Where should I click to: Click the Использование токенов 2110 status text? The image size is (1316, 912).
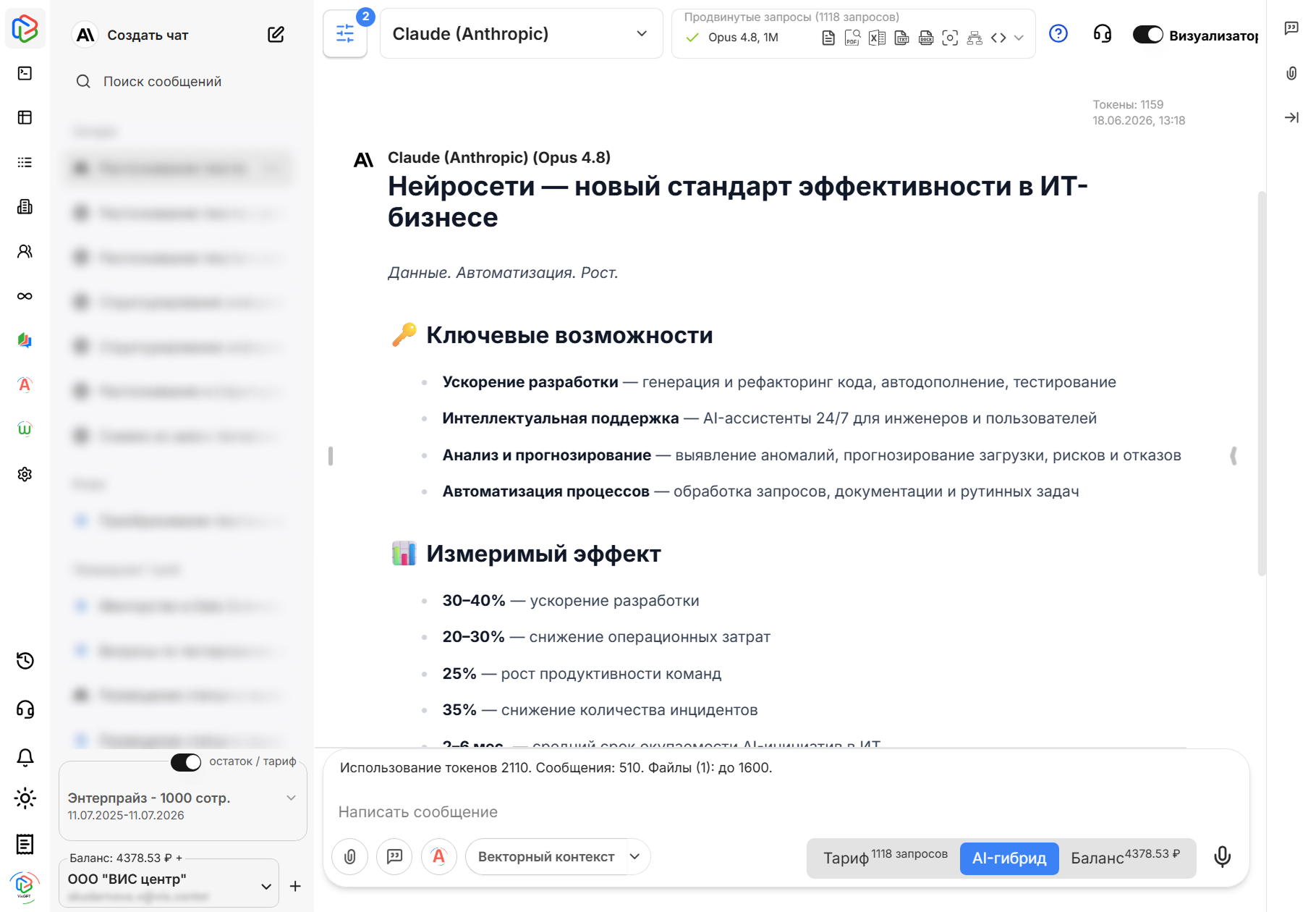point(556,768)
